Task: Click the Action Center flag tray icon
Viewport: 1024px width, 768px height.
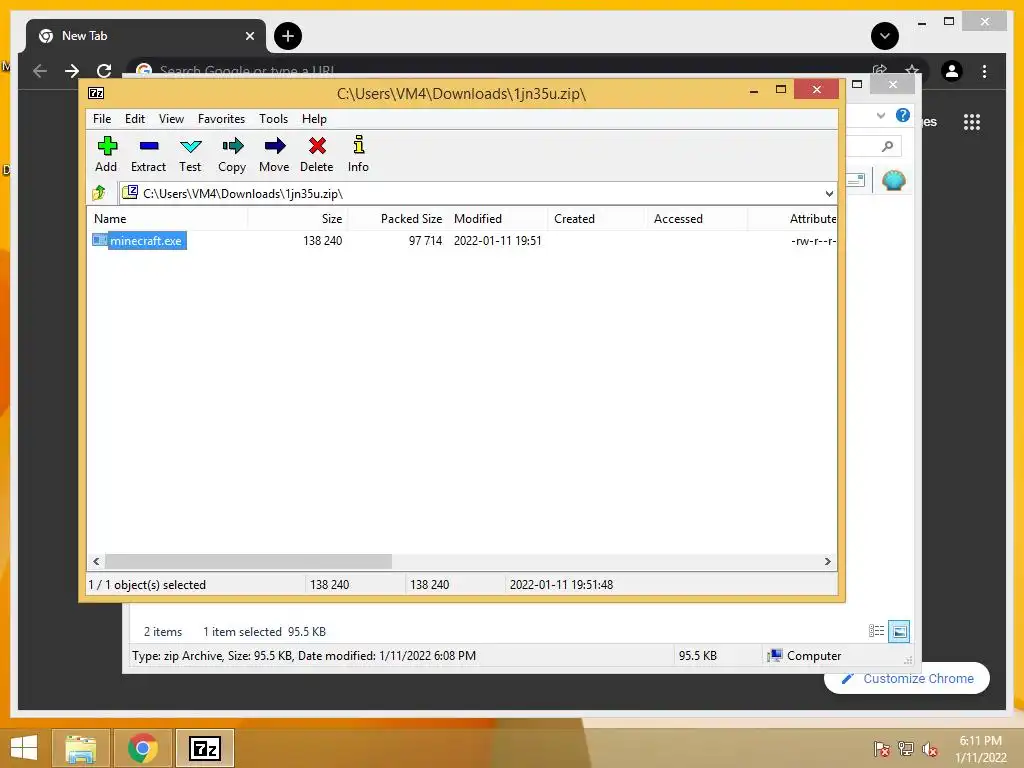Action: (882, 749)
